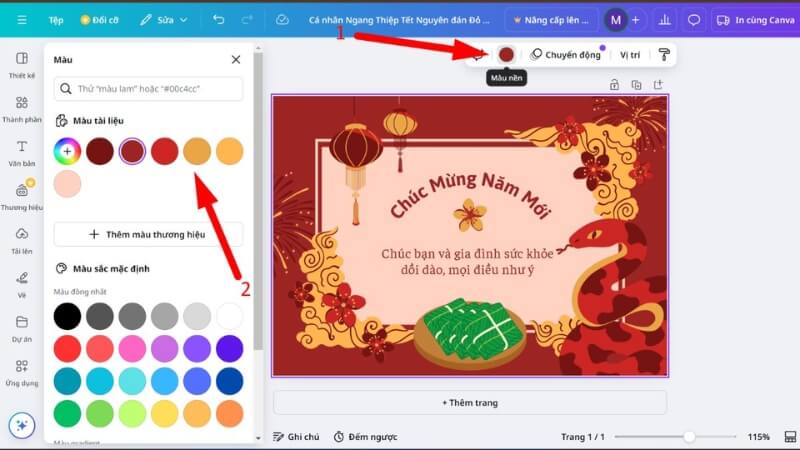Screen dimensions: 800x450
Task: Open the Thành phần elements panel
Action: (x=21, y=109)
